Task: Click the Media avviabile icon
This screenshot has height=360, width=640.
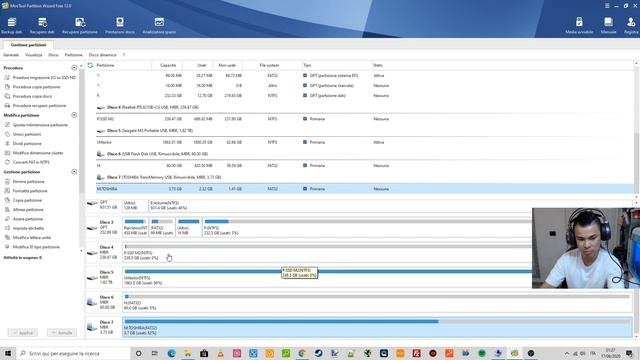Action: click(x=579, y=25)
